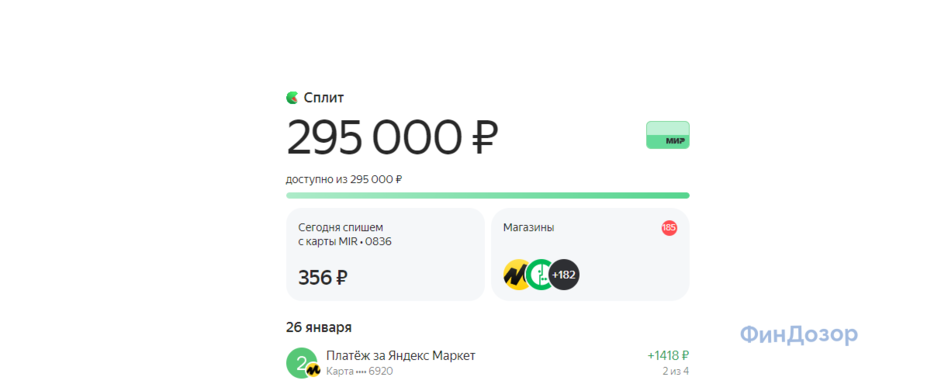Click the +1418 ₽ payment amount
Image resolution: width=941 pixels, height=384 pixels.
(x=668, y=356)
